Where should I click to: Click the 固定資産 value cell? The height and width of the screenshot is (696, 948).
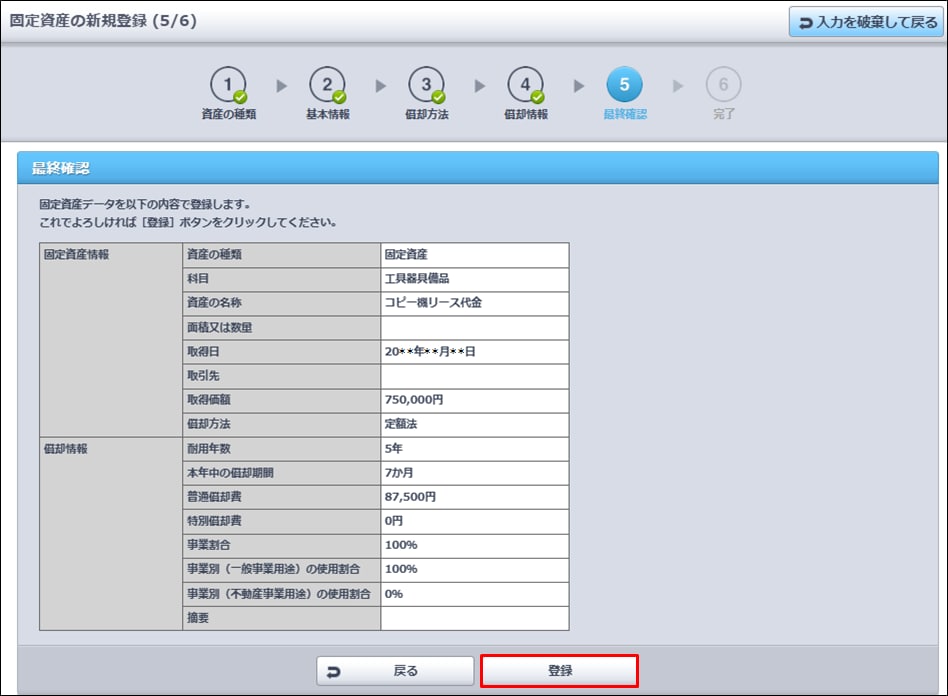tap(475, 255)
